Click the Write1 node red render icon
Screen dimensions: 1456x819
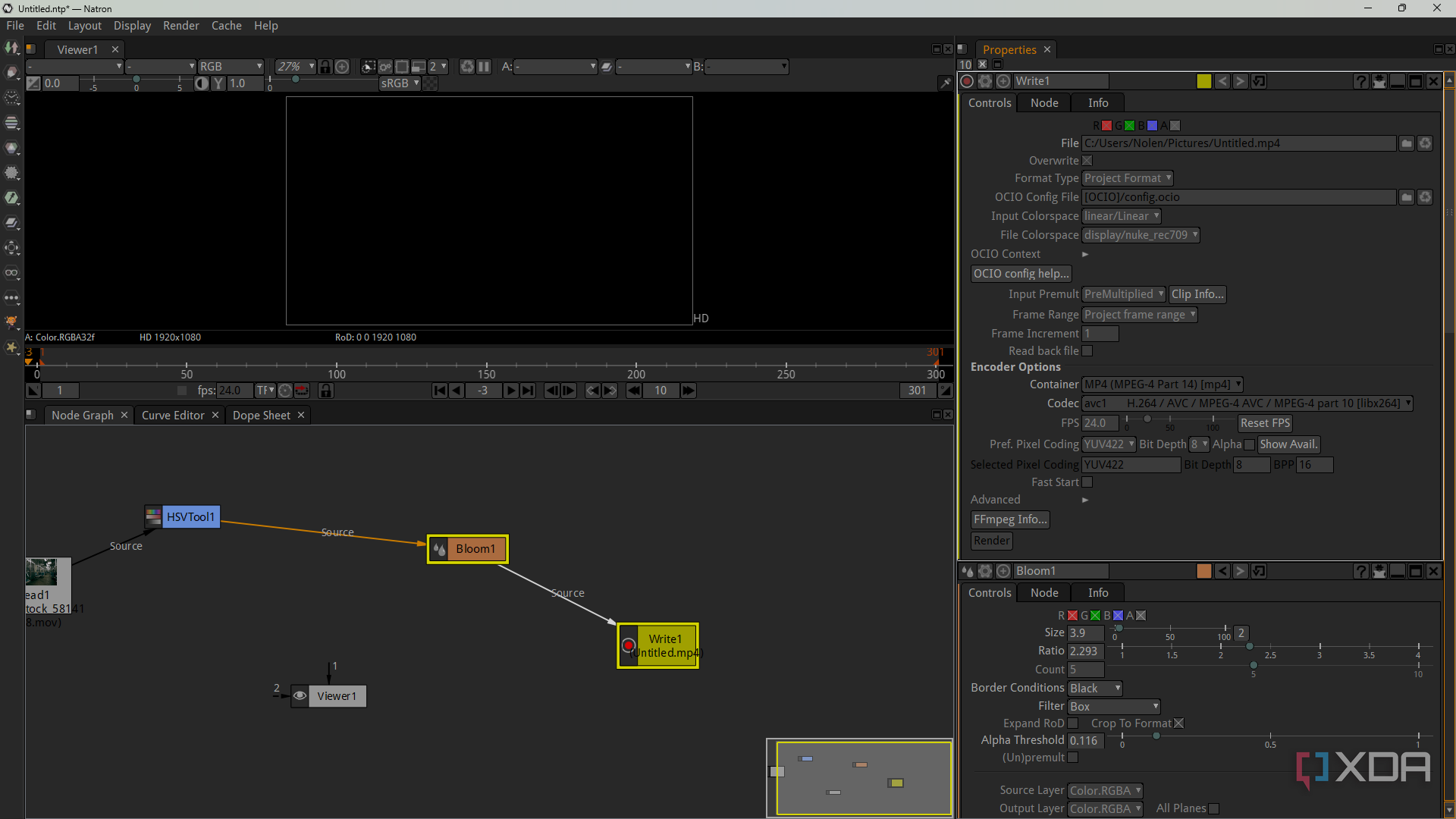click(x=629, y=646)
